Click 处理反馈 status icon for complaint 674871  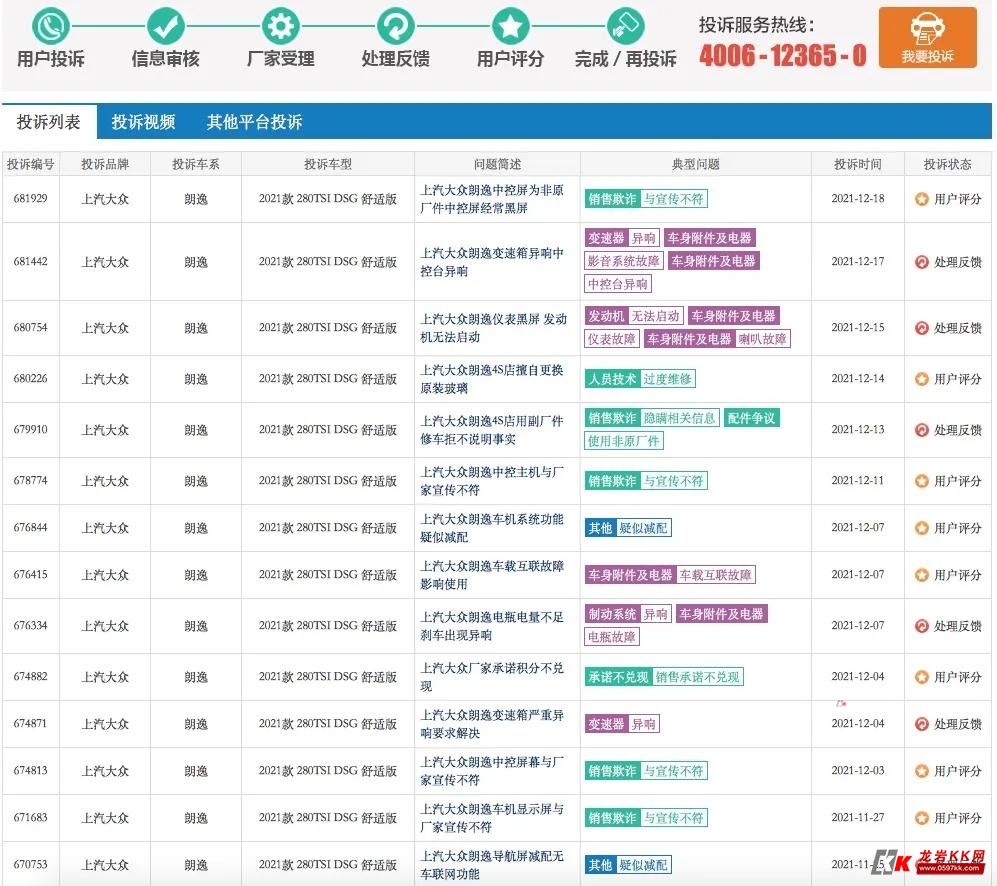(x=921, y=724)
